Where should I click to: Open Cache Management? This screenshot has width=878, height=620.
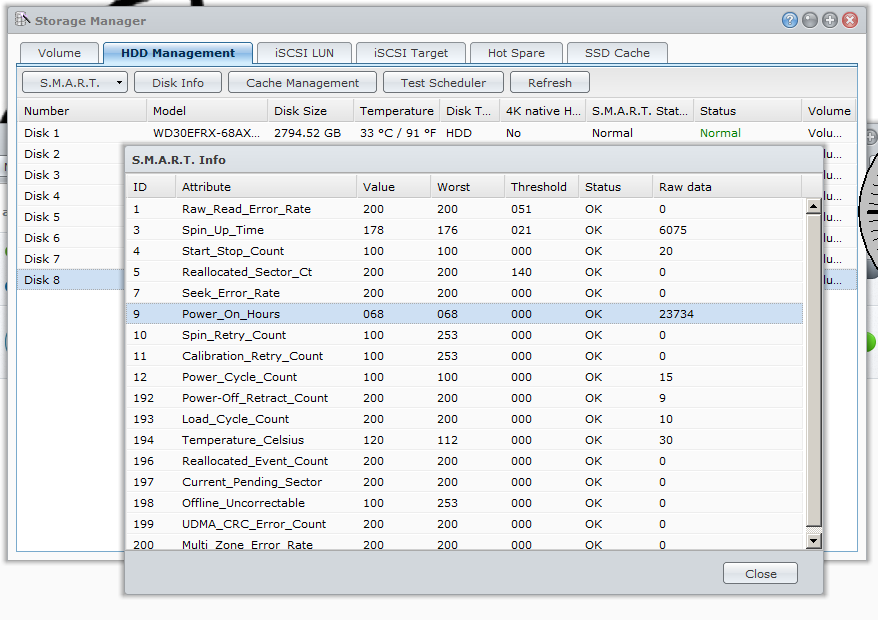[x=302, y=83]
